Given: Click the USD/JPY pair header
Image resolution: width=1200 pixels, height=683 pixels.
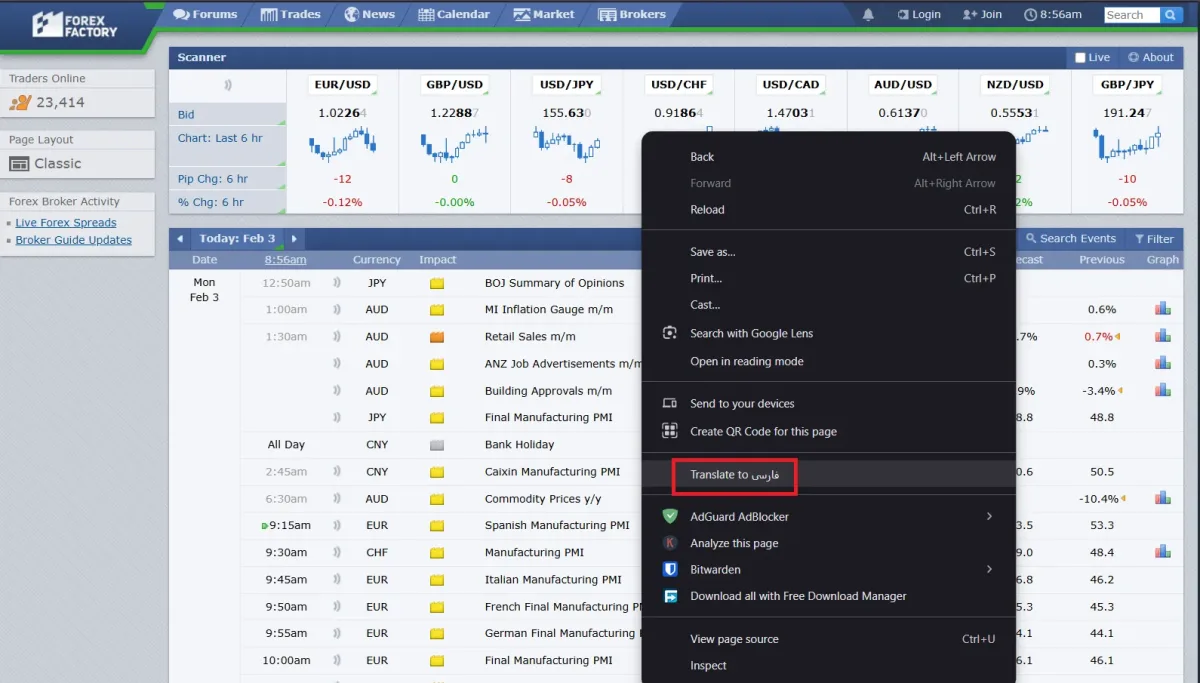Looking at the screenshot, I should (x=566, y=85).
